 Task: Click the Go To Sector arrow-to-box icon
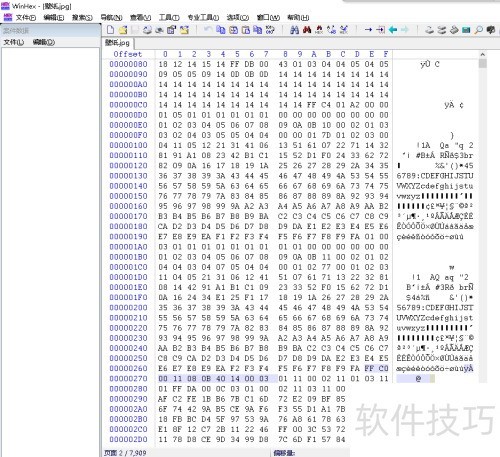click(381, 30)
